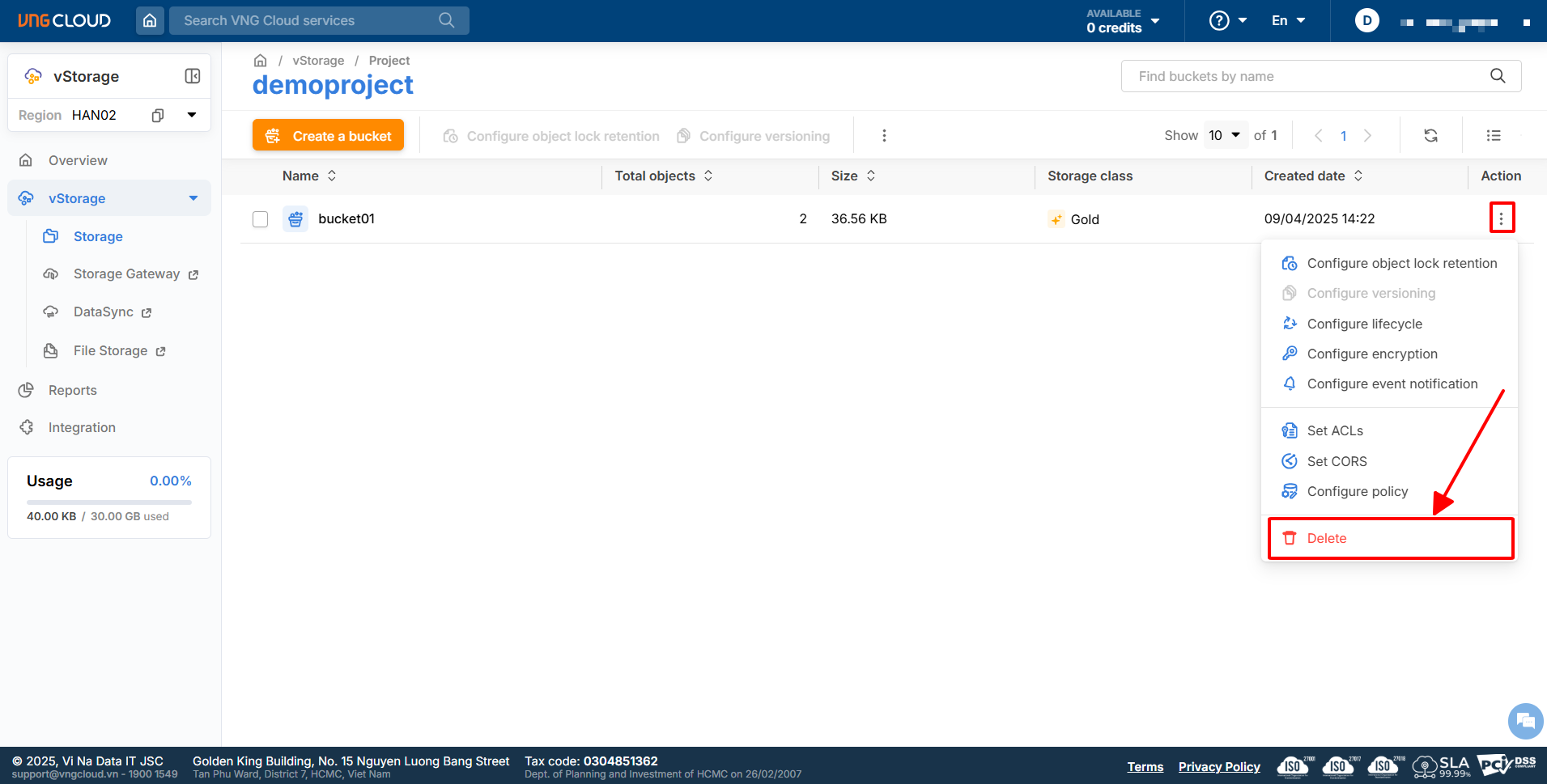This screenshot has height=784, width=1547.
Task: Copy the region HAN02 identifier
Action: pyautogui.click(x=158, y=115)
